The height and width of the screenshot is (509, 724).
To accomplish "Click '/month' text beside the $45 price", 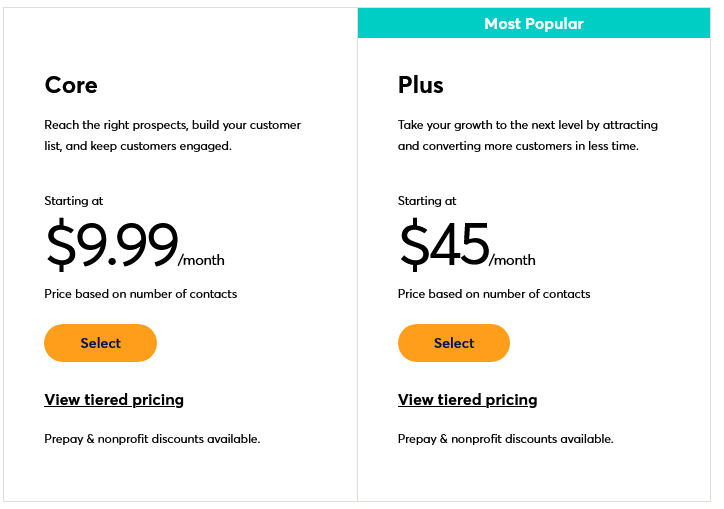I will coord(512,260).
